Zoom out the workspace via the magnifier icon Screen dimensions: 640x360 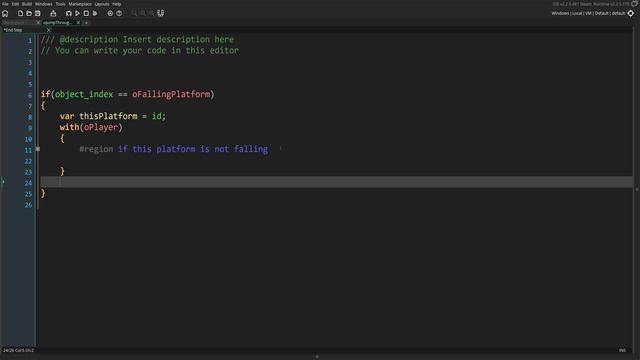point(134,13)
